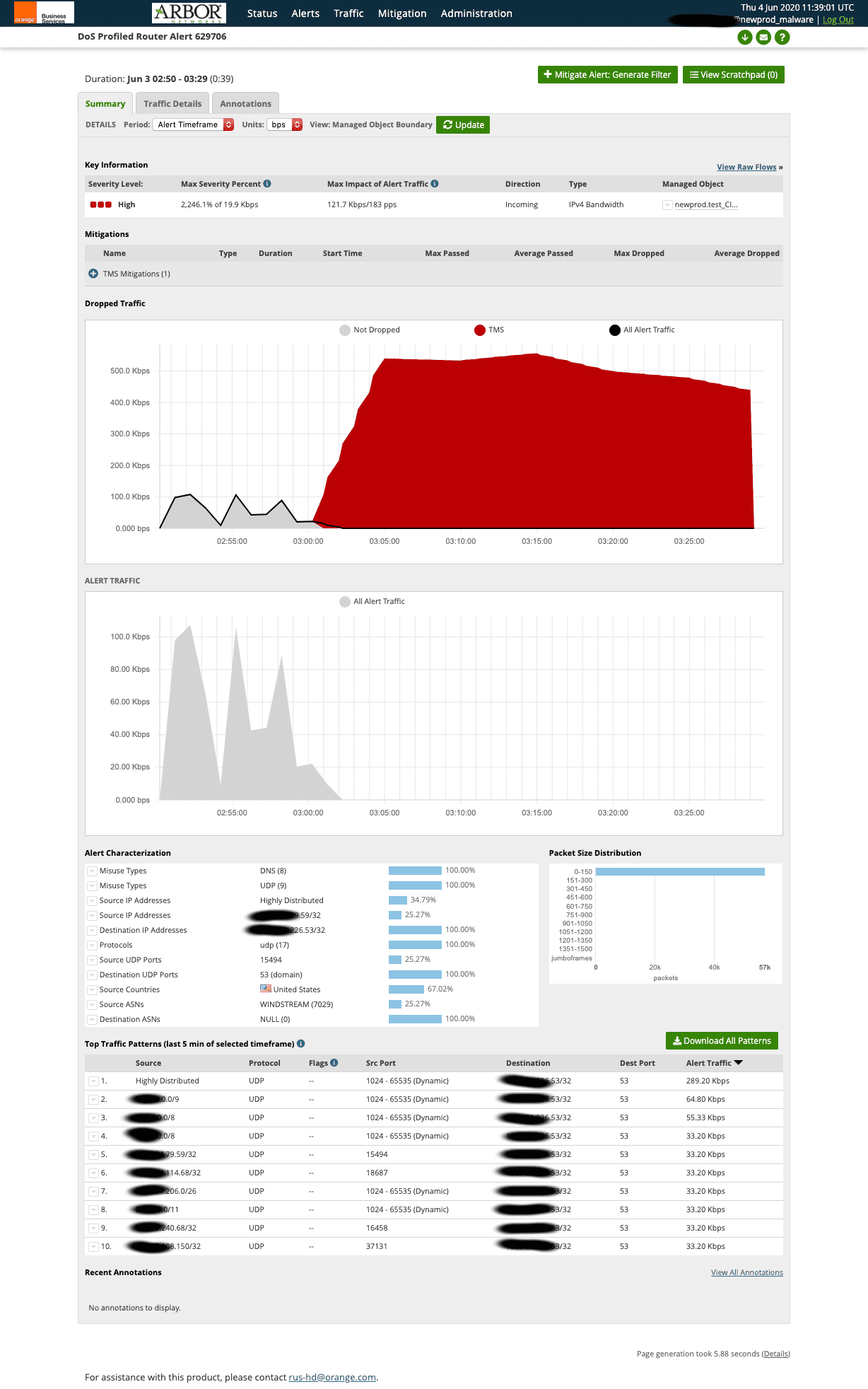868x1389 pixels.
Task: Click Mitigate Alert: Generate Filter button
Action: pos(608,75)
